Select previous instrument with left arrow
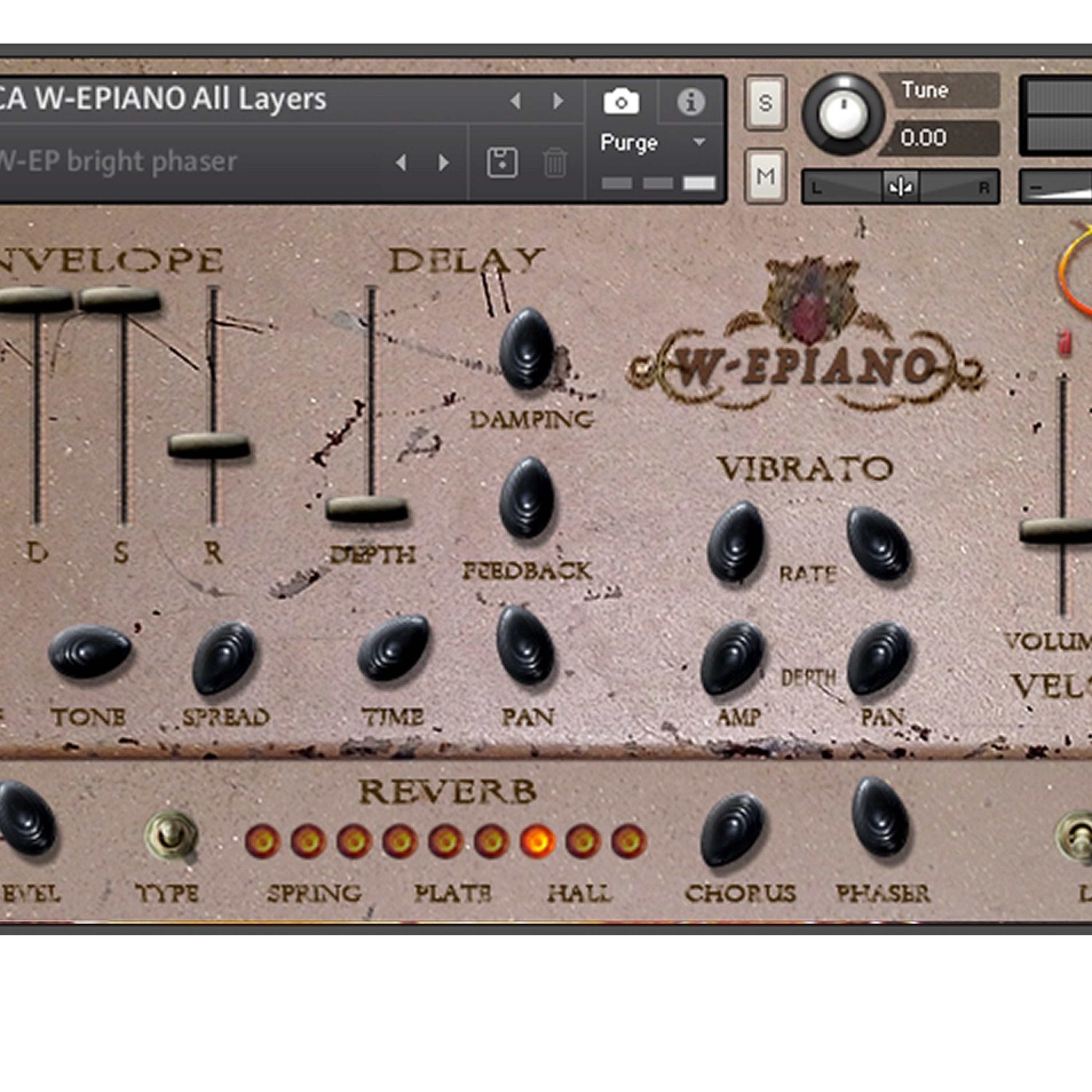The image size is (1092, 1092). [x=515, y=101]
